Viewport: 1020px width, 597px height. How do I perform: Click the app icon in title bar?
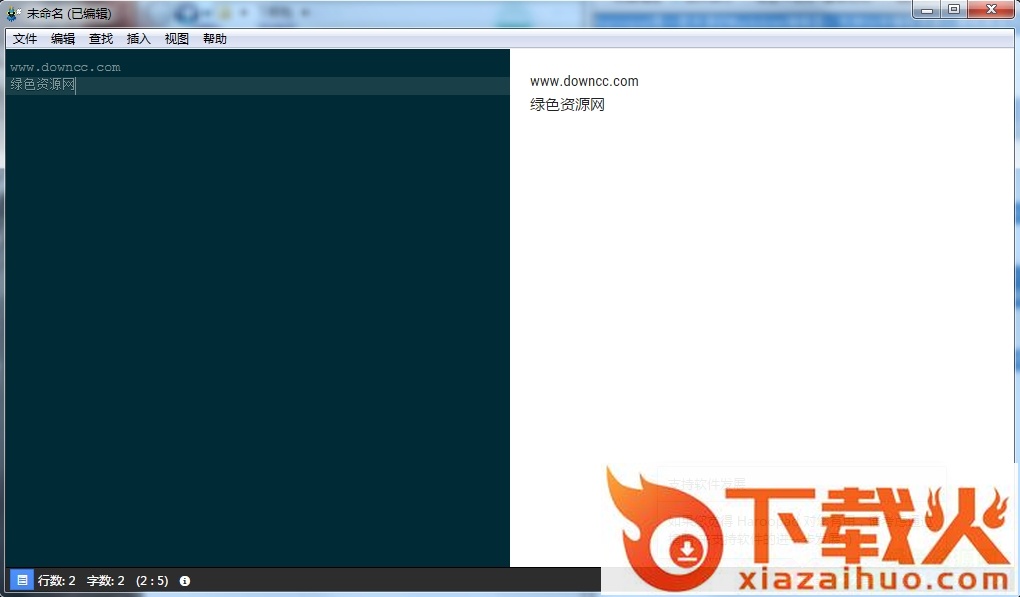coord(13,13)
